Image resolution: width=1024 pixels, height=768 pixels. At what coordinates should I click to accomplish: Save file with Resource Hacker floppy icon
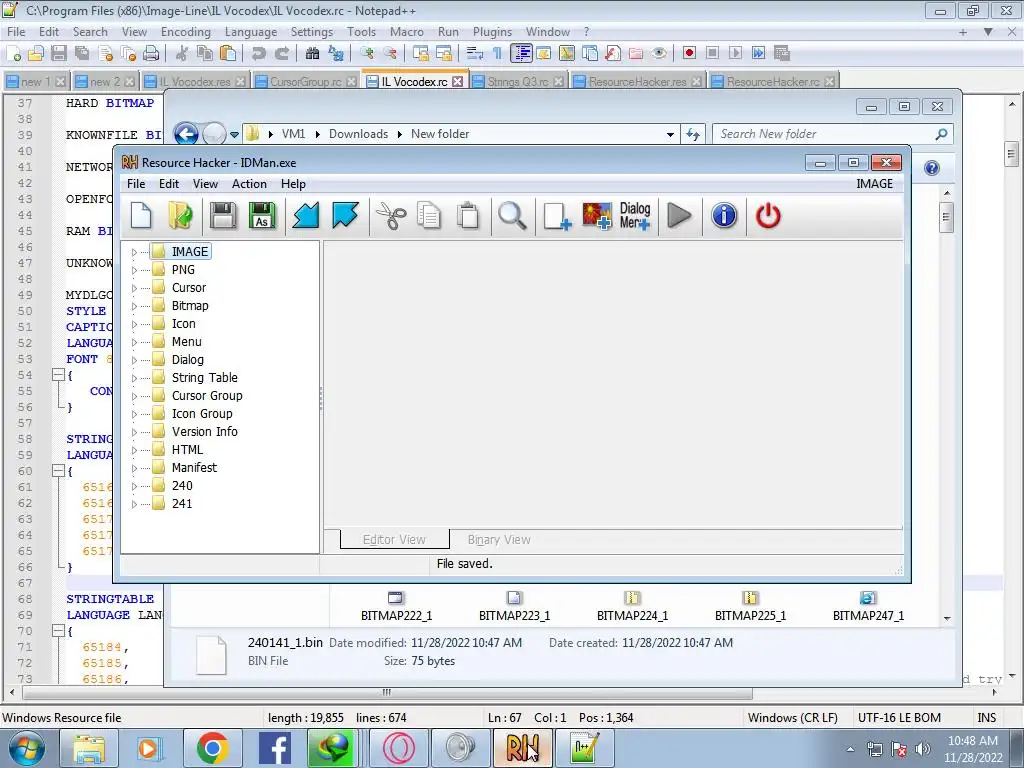coord(223,216)
